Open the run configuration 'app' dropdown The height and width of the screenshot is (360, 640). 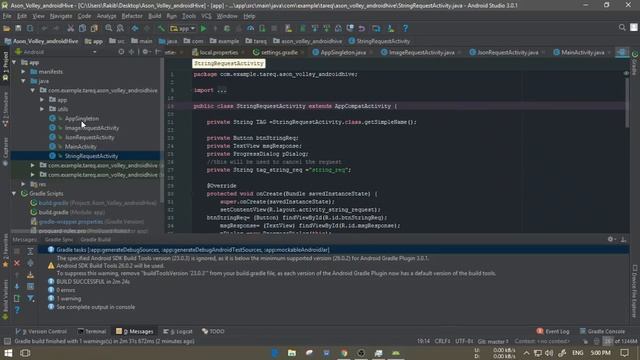pos(183,29)
